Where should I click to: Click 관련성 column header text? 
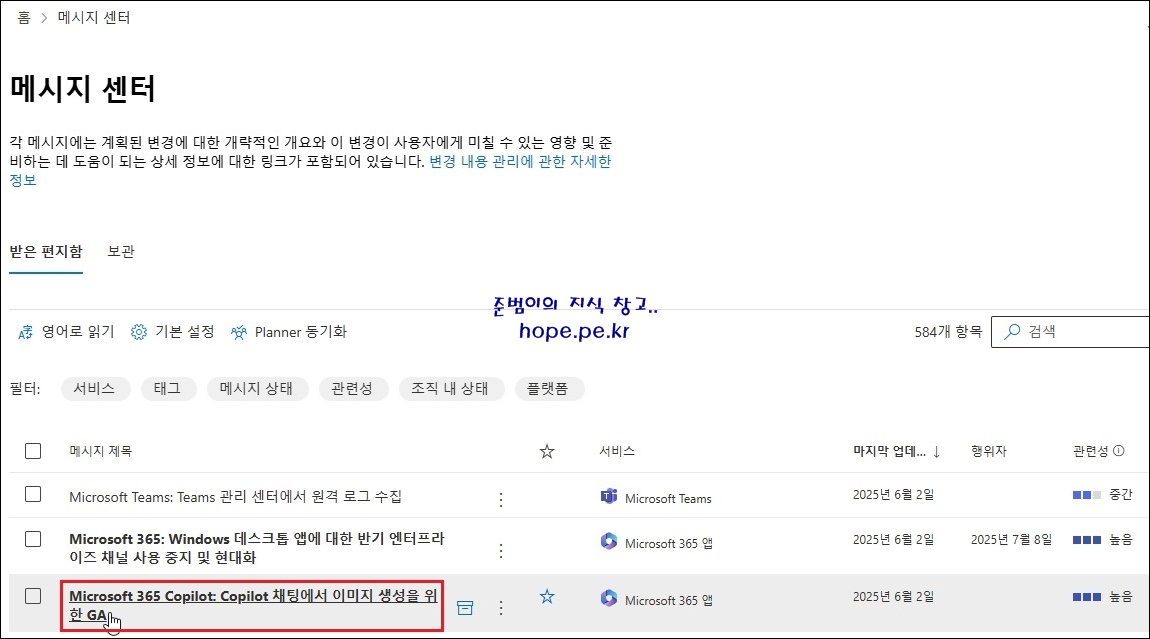1091,451
